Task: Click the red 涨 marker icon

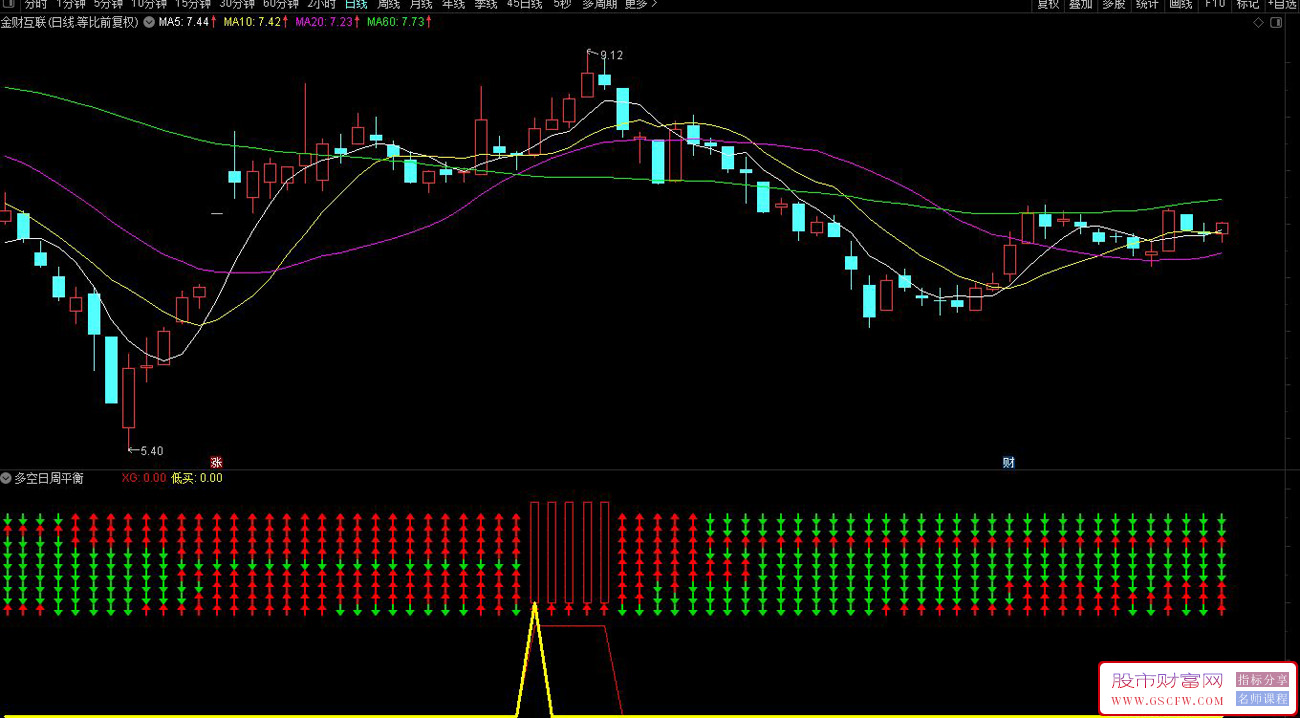Action: tap(215, 462)
